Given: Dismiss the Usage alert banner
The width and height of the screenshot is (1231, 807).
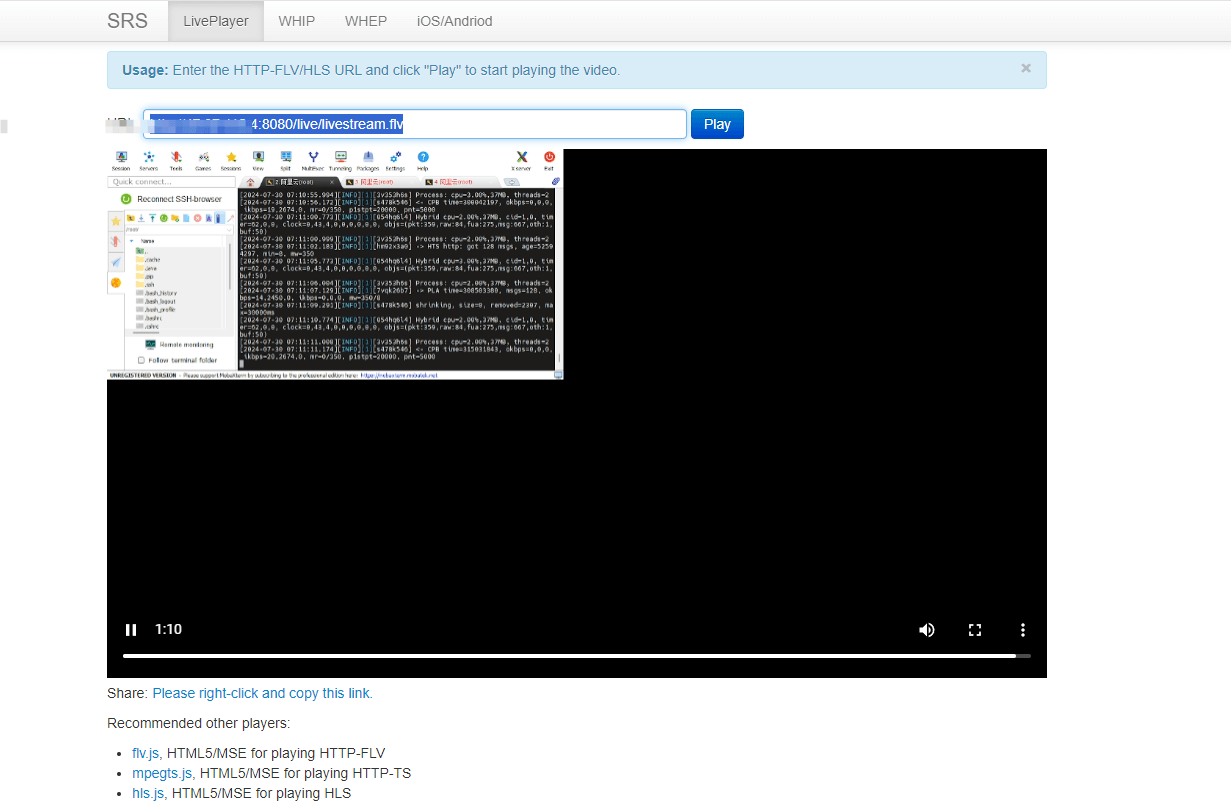Looking at the screenshot, I should (x=1025, y=69).
